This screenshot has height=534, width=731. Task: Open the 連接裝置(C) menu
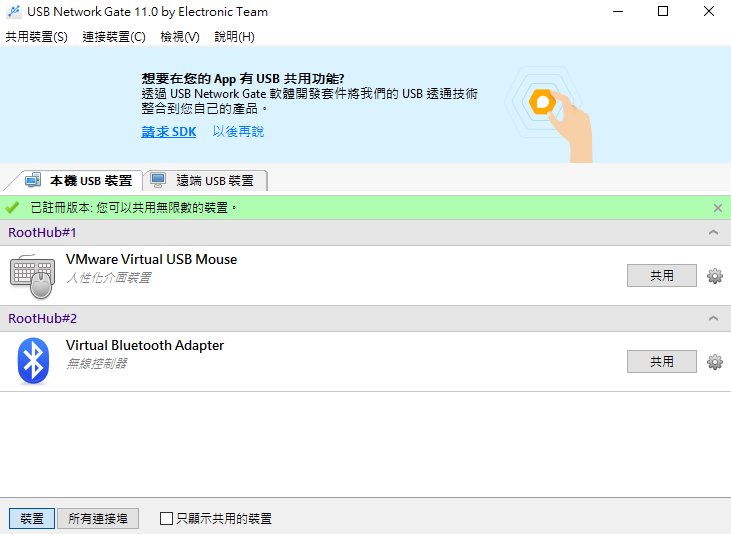tap(114, 37)
